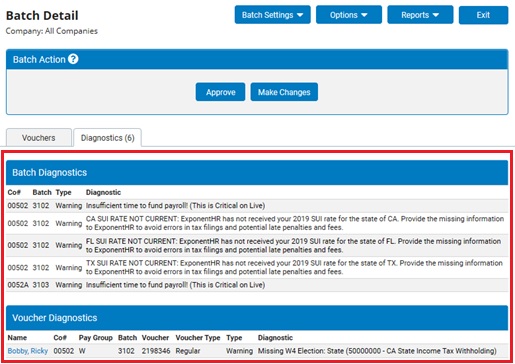Select the CA SUI RATE NOT CURRENT diagnostic
This screenshot has height=364, width=515.
tap(295, 223)
